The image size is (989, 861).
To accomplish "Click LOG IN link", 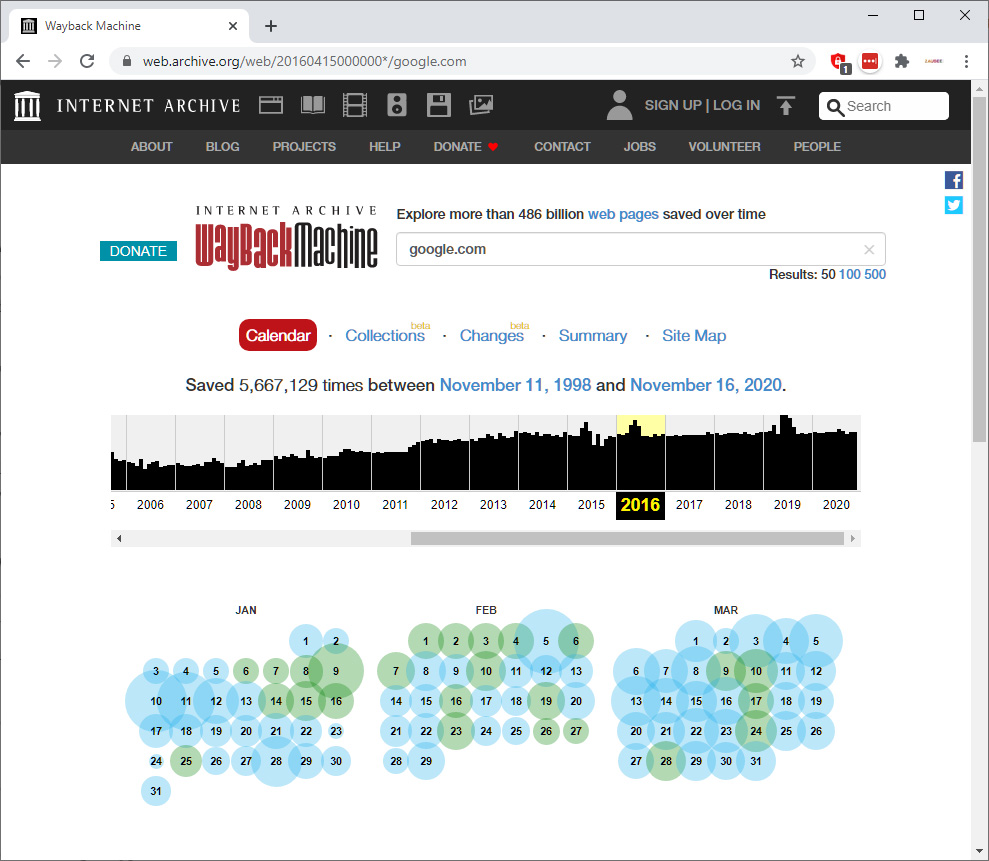I will 736,105.
